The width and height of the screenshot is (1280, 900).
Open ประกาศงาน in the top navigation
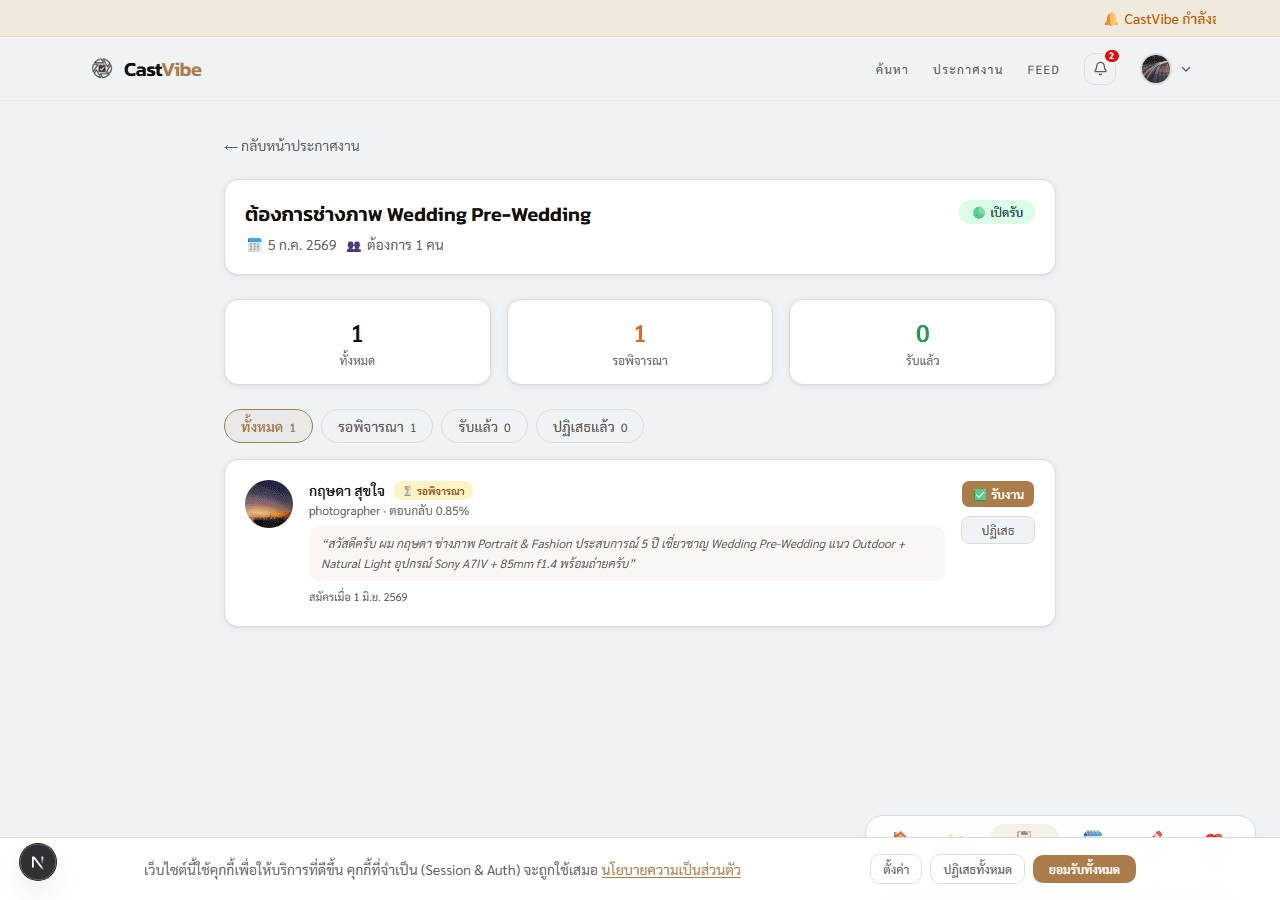[967, 70]
